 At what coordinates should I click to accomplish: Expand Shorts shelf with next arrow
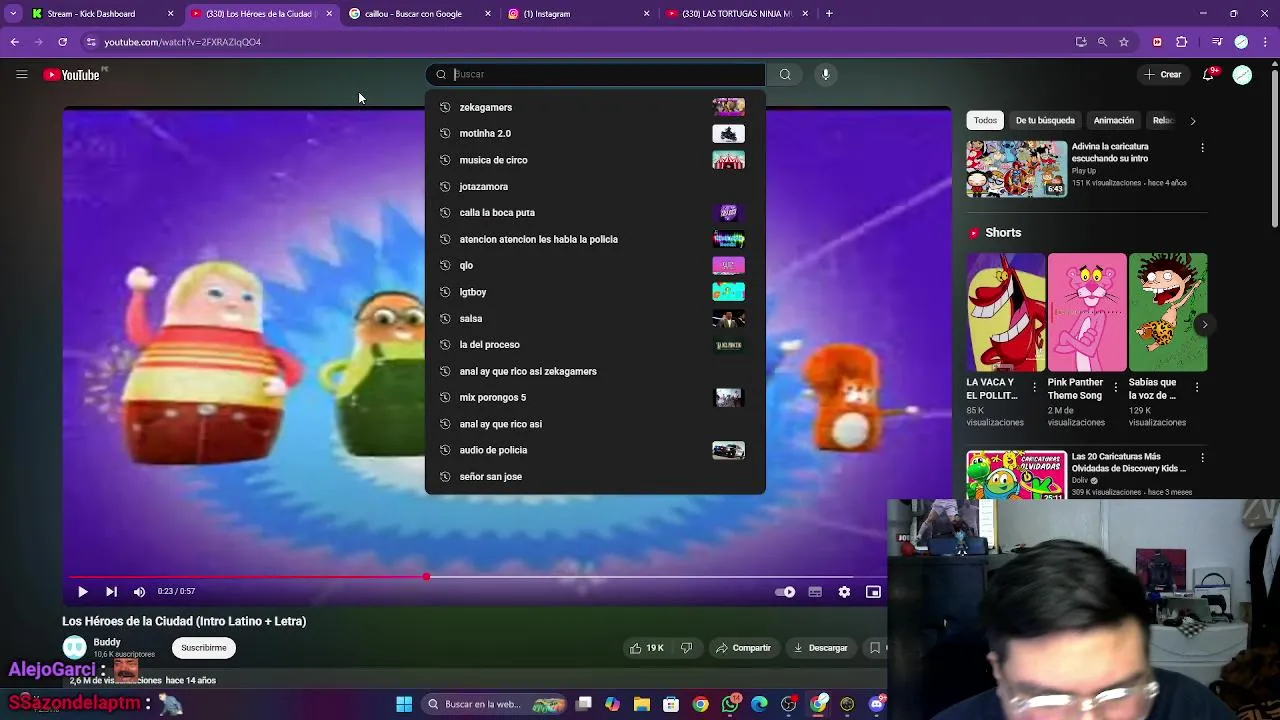(1204, 324)
